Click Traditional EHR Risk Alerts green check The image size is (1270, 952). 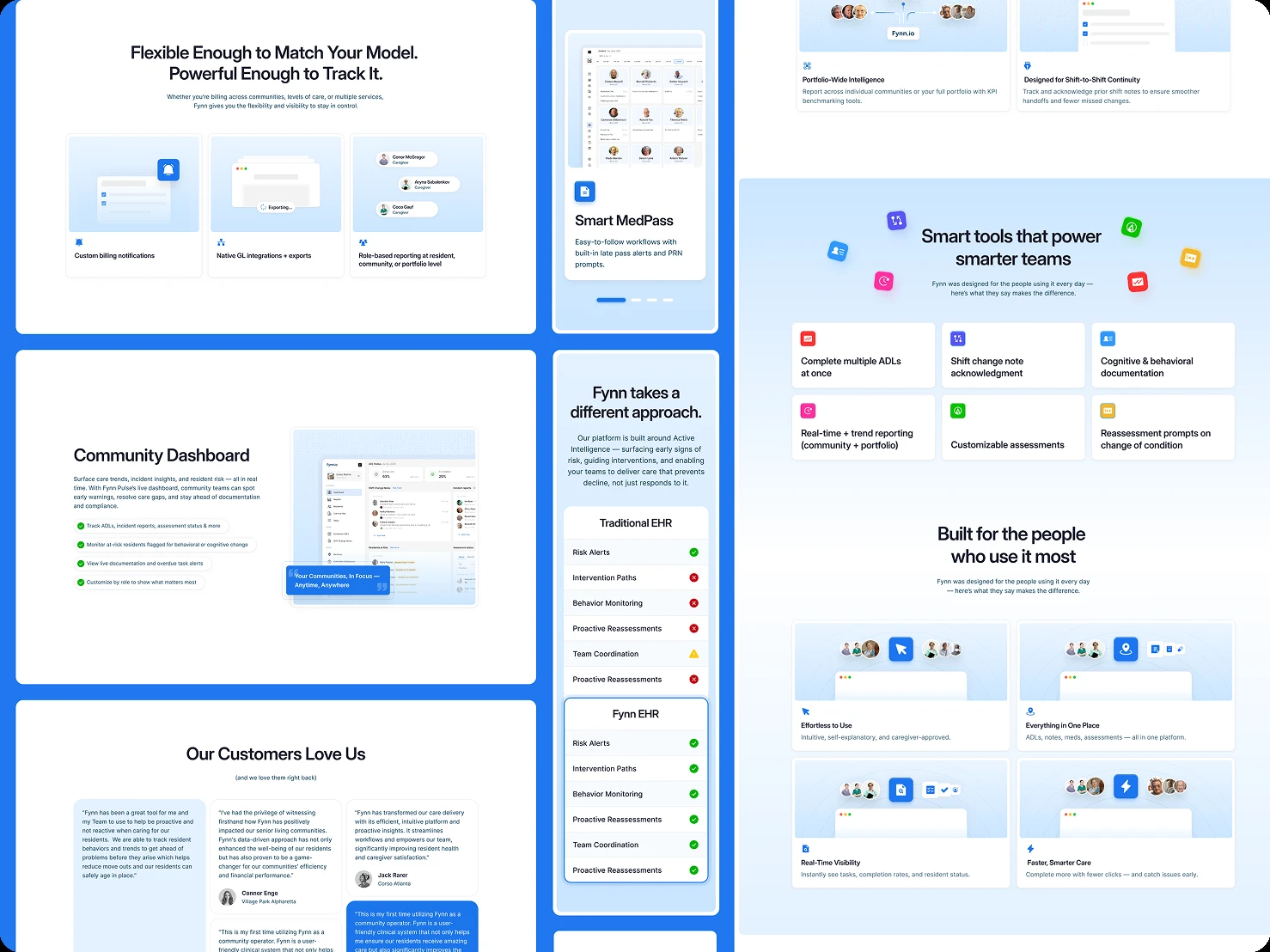pos(693,552)
